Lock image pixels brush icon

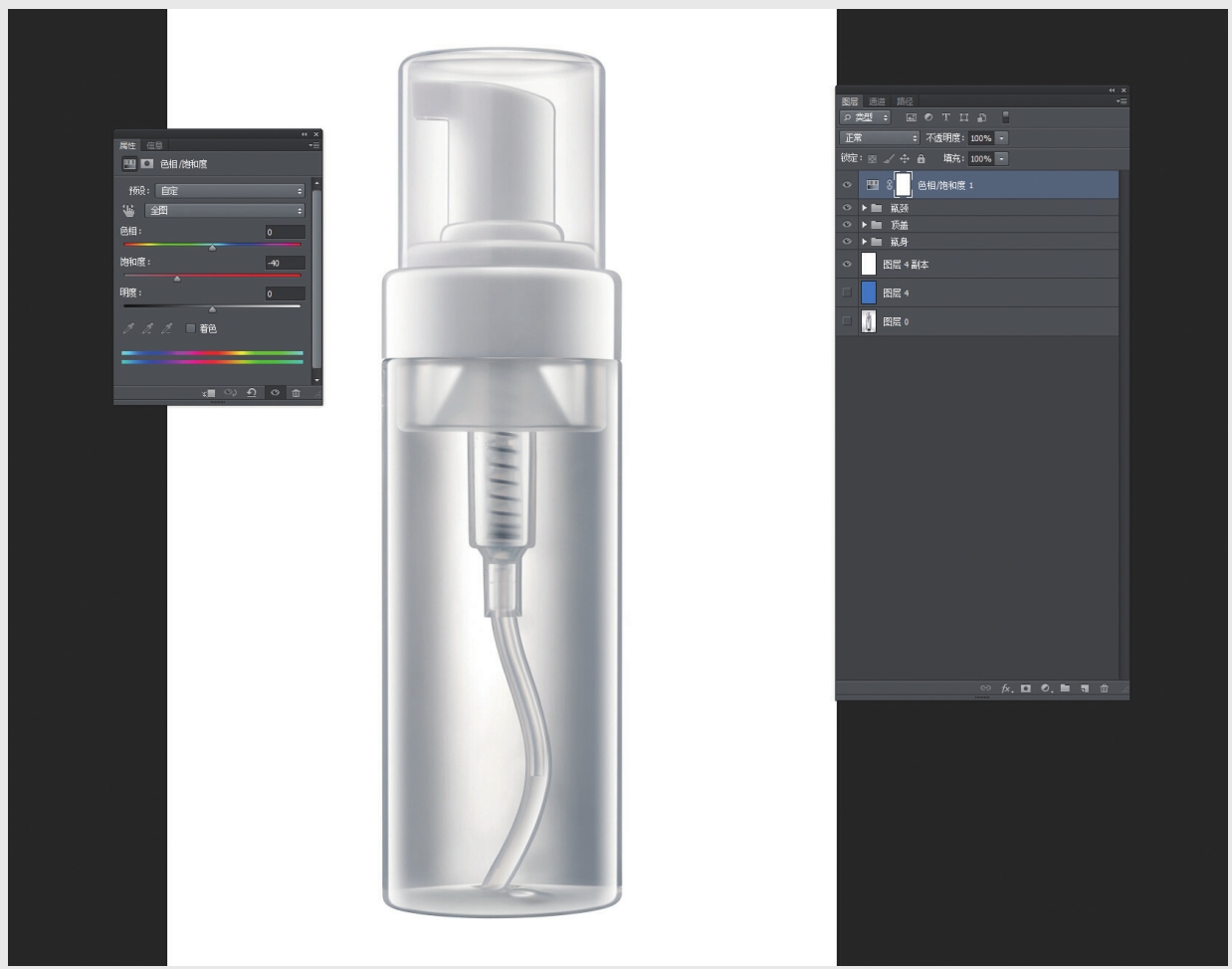coord(889,158)
